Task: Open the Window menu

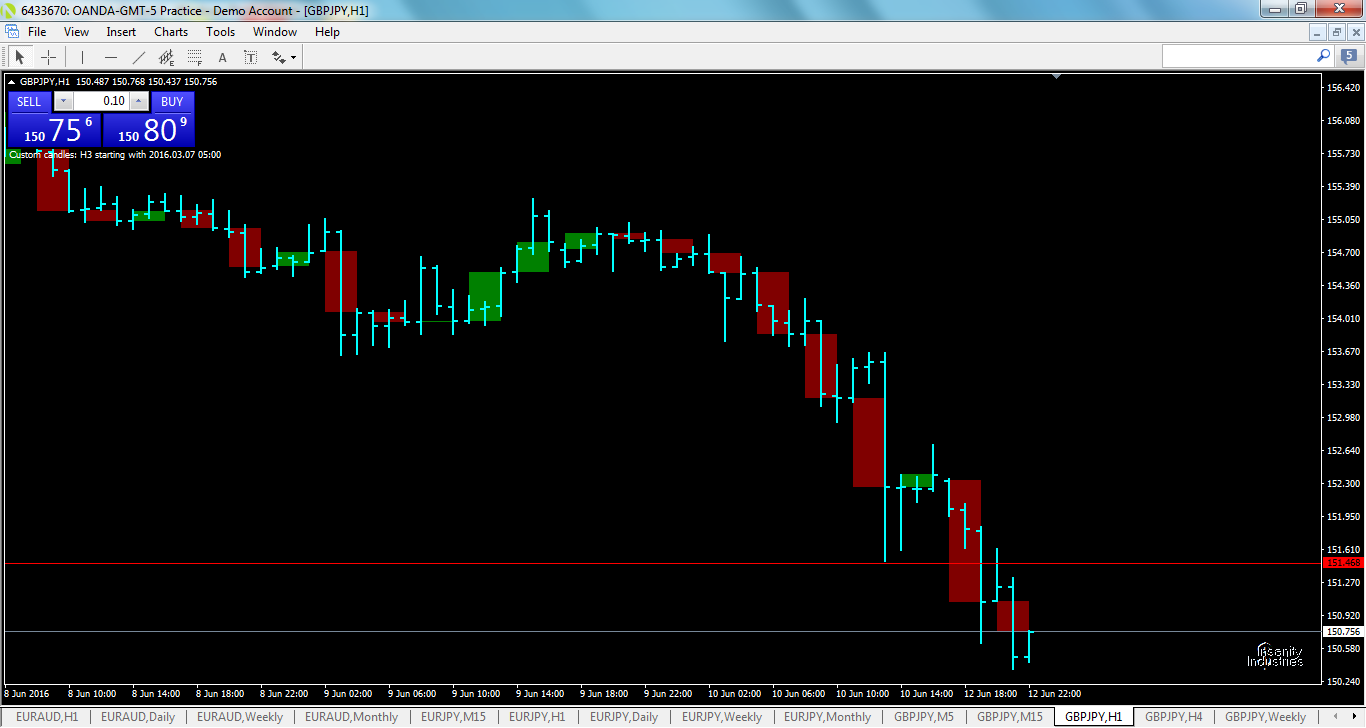Action: click(275, 32)
